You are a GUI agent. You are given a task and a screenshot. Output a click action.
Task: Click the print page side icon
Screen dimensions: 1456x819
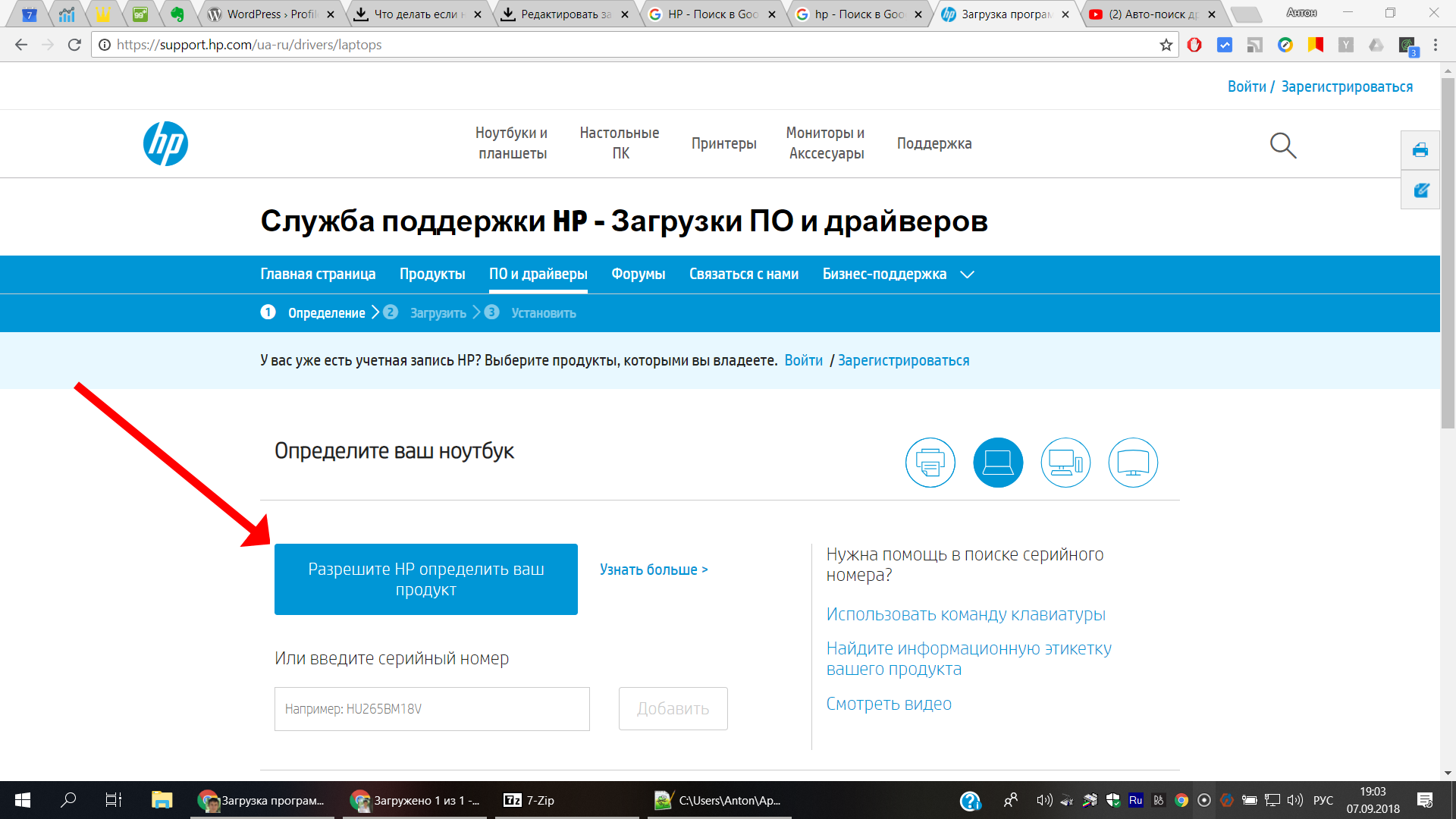click(x=1420, y=150)
